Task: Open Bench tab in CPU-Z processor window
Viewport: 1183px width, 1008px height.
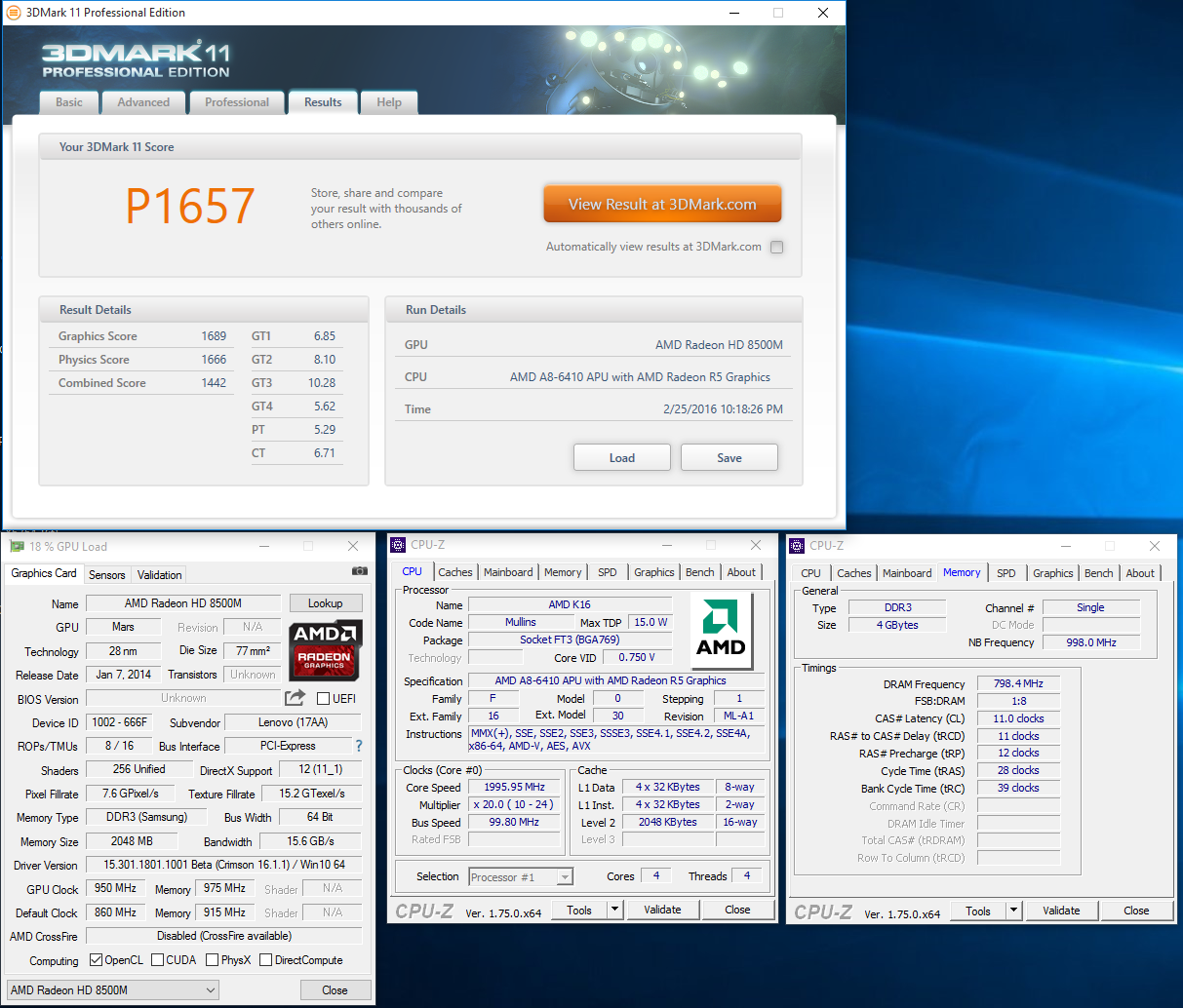Action: pos(700,572)
